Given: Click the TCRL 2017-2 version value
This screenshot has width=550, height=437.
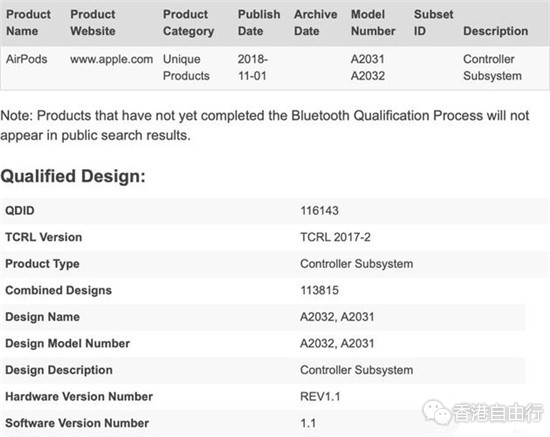Looking at the screenshot, I should [x=335, y=237].
